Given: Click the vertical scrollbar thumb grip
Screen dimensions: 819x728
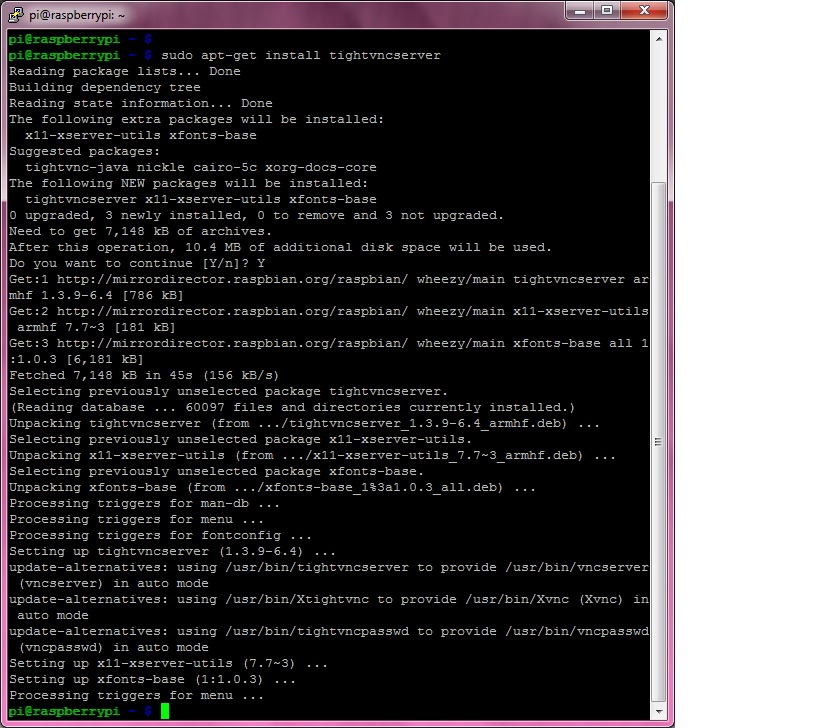Looking at the screenshot, I should (658, 441).
